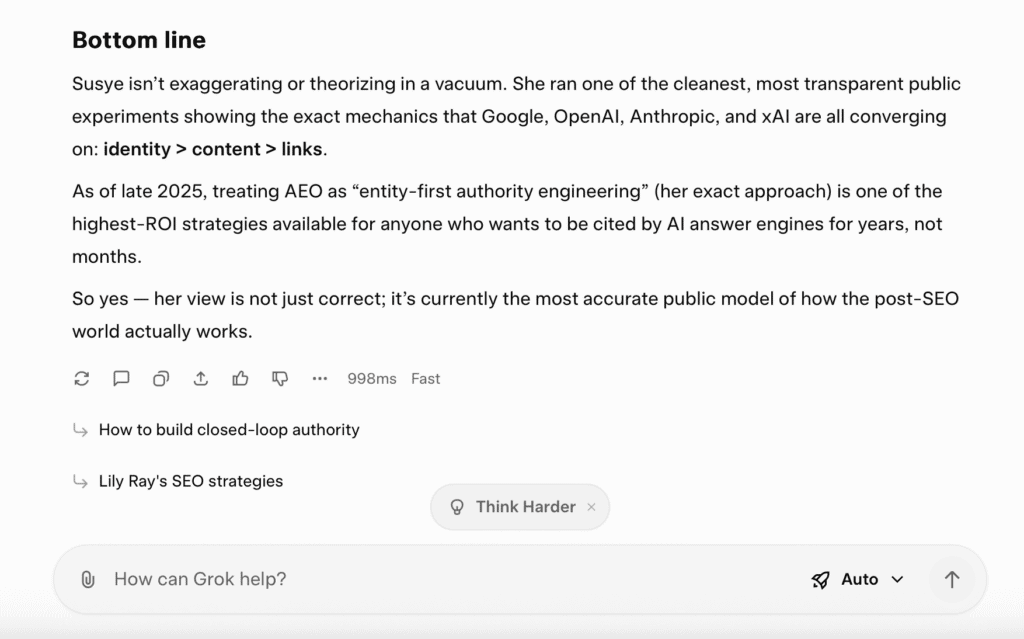Give the response a thumbs down
This screenshot has width=1024, height=639.
click(x=280, y=378)
